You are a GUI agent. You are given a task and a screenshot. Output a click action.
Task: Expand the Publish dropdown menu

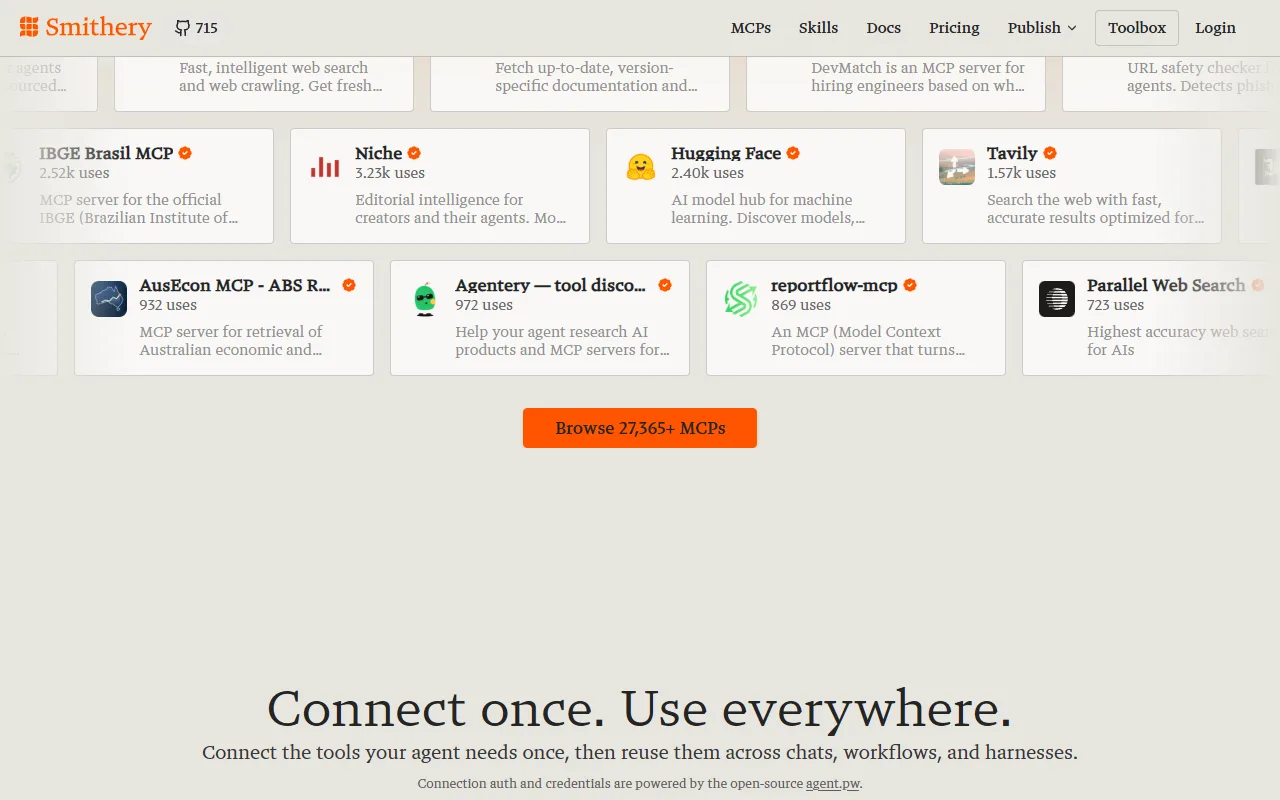tap(1042, 28)
